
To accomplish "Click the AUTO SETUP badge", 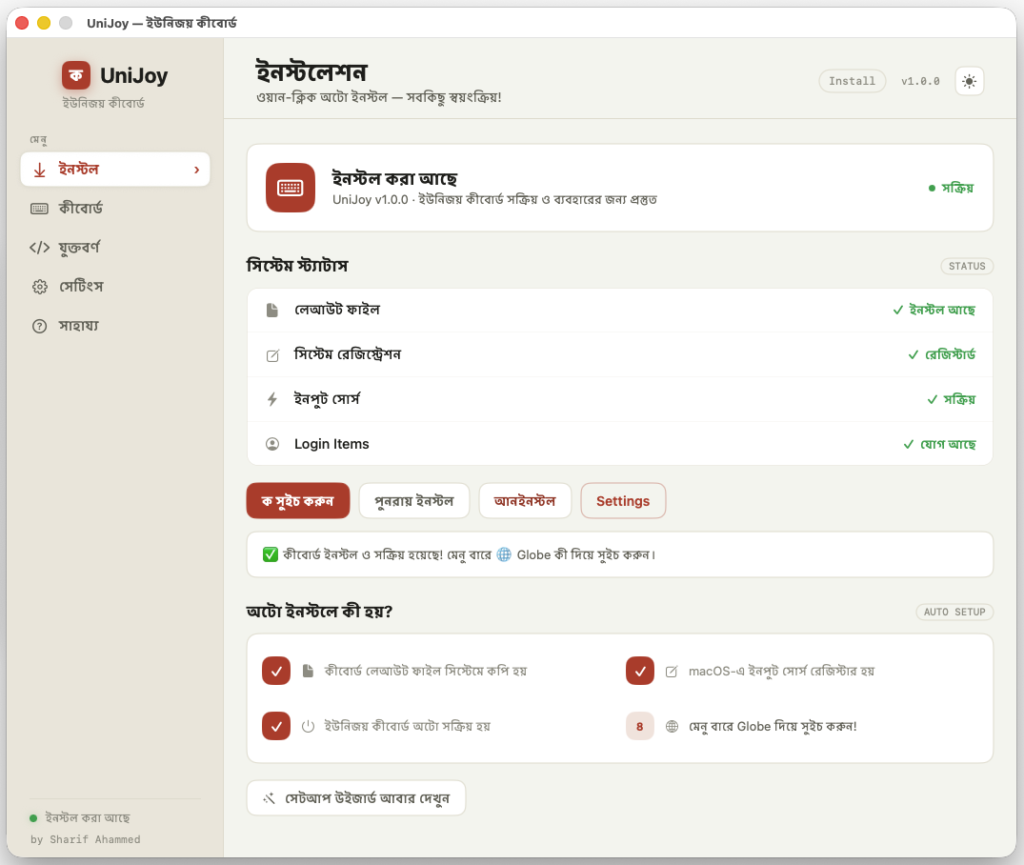I will pyautogui.click(x=955, y=612).
